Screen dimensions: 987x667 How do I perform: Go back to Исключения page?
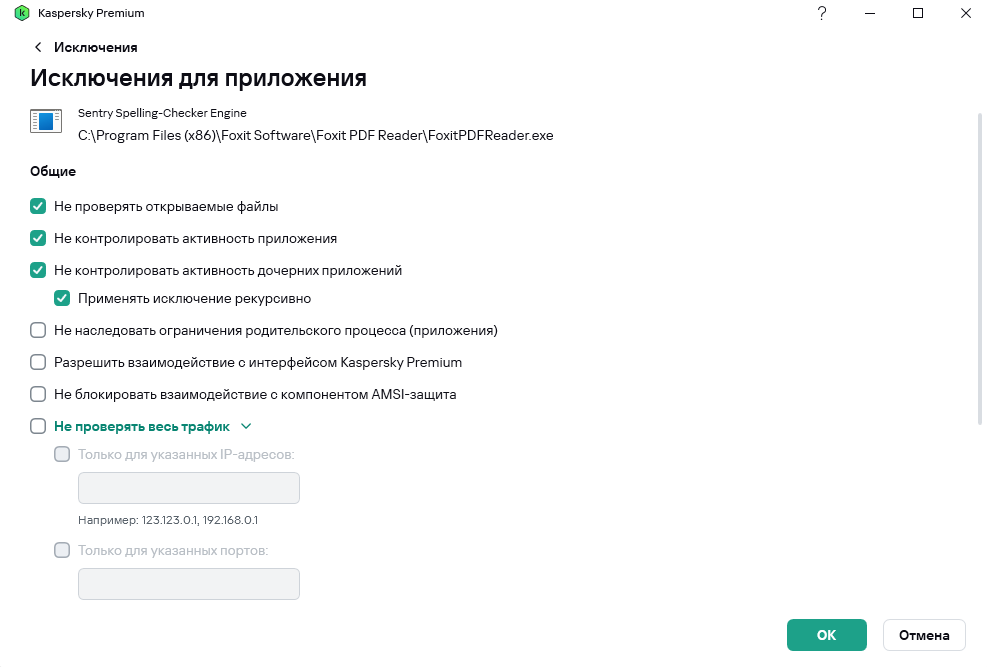click(x=95, y=47)
